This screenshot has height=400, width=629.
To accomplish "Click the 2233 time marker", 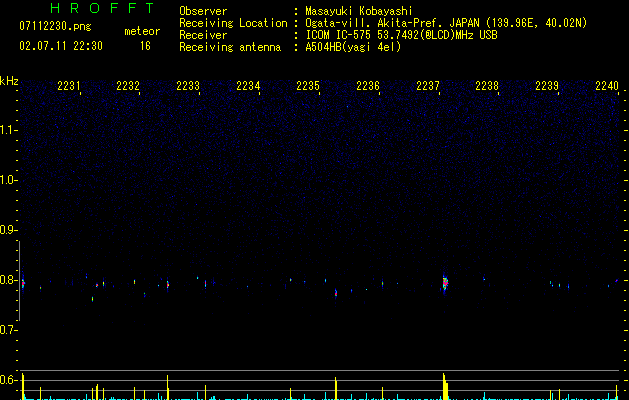I will pos(188,86).
